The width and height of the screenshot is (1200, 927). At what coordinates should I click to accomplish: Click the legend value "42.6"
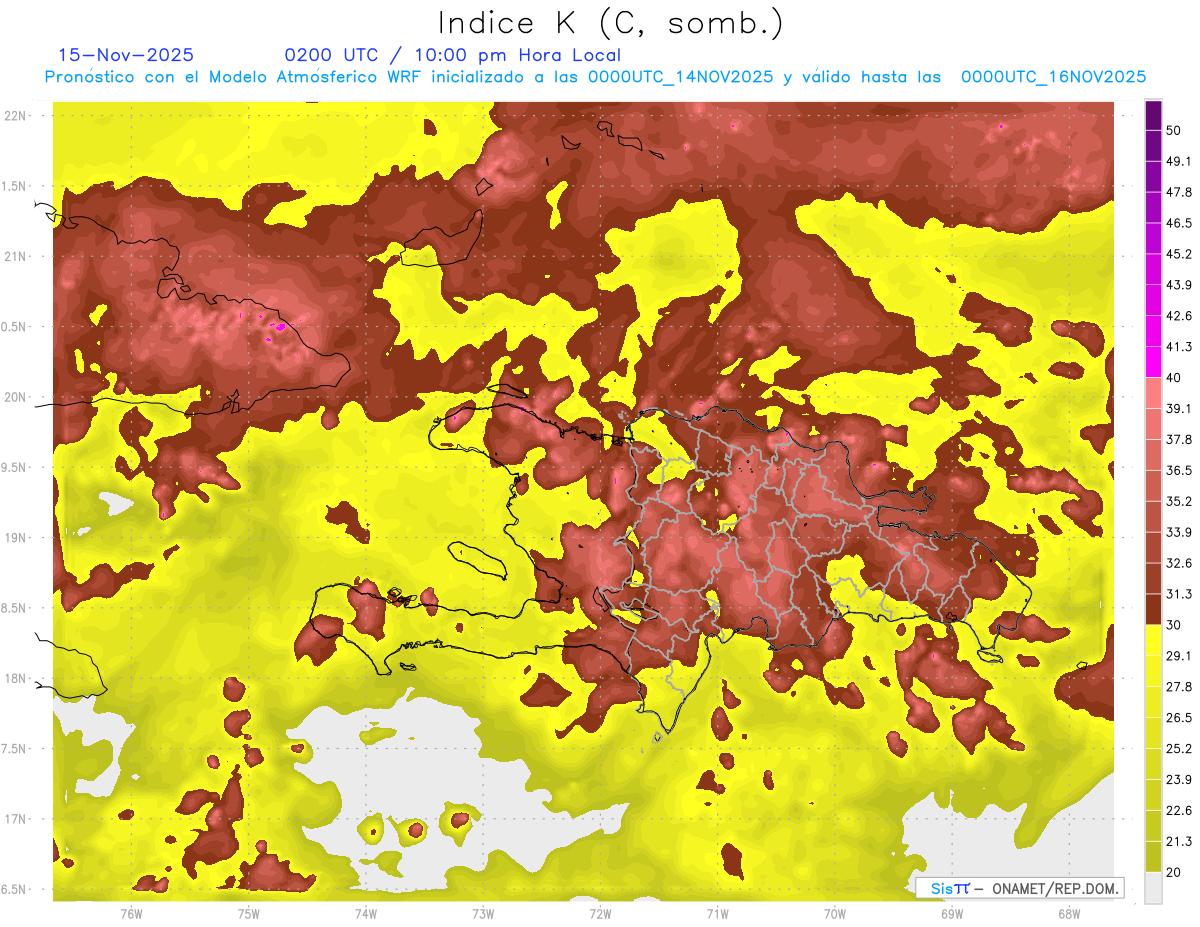tap(1179, 316)
